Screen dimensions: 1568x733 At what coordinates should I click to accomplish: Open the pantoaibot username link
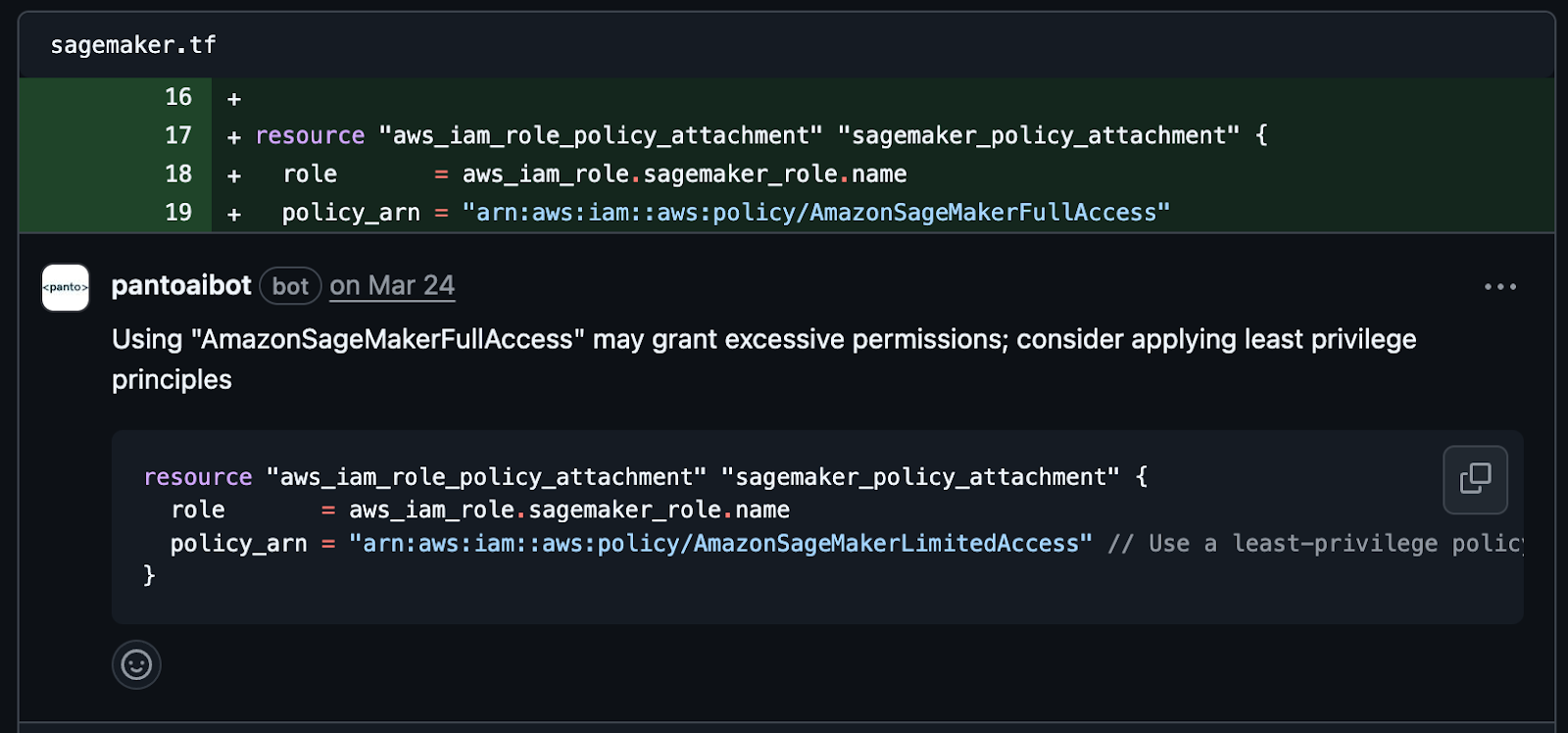coord(181,285)
